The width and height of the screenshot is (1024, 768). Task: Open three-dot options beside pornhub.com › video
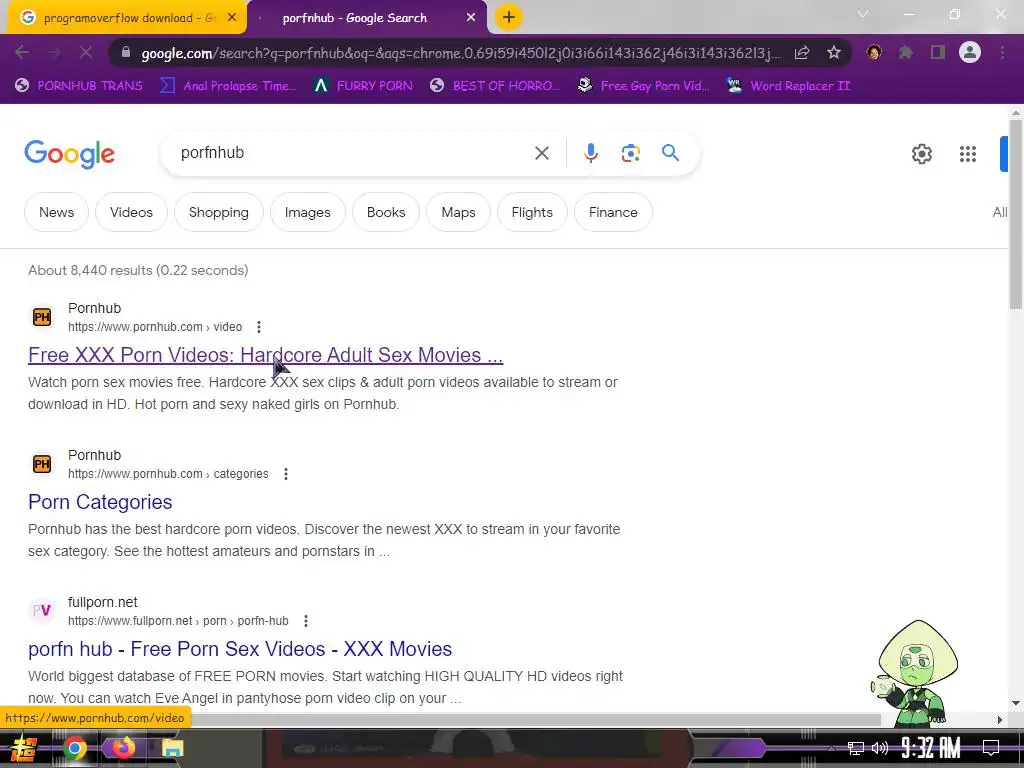(259, 327)
